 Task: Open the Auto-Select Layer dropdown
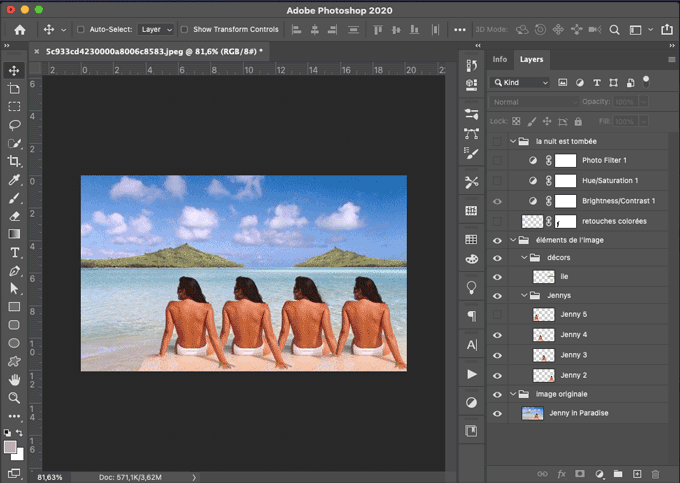pos(155,30)
